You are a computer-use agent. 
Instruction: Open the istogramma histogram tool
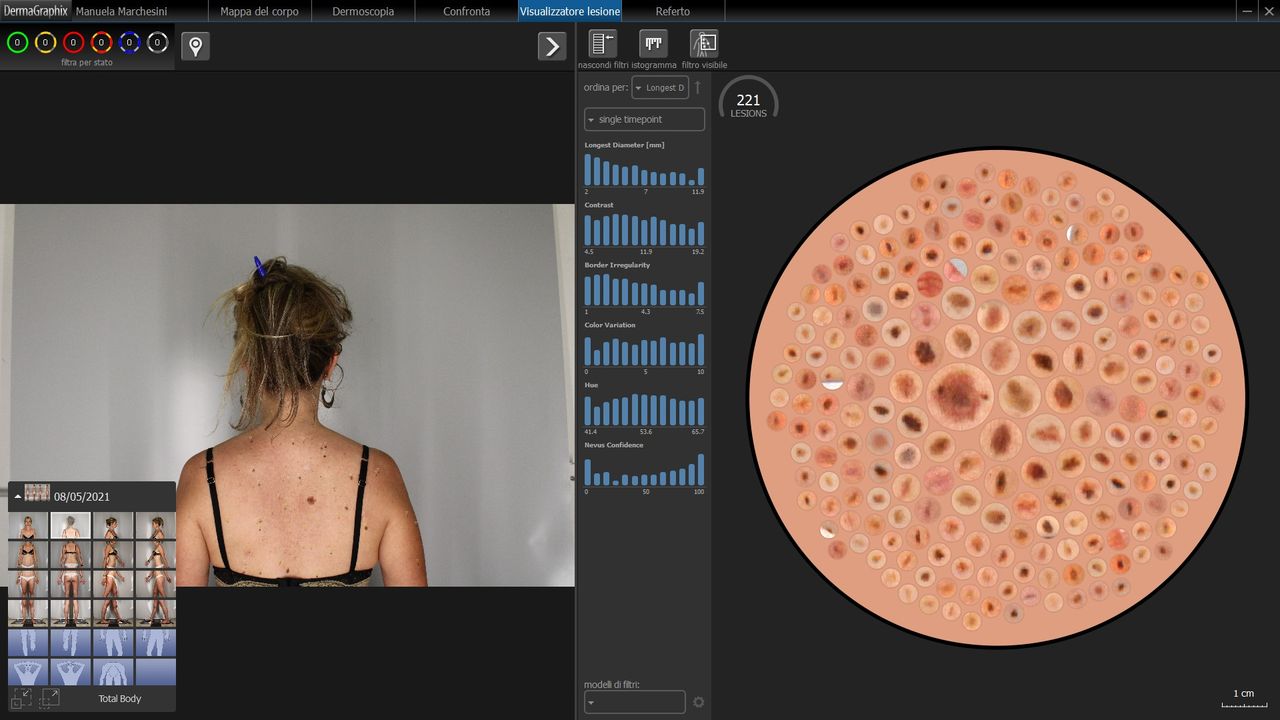coord(654,44)
